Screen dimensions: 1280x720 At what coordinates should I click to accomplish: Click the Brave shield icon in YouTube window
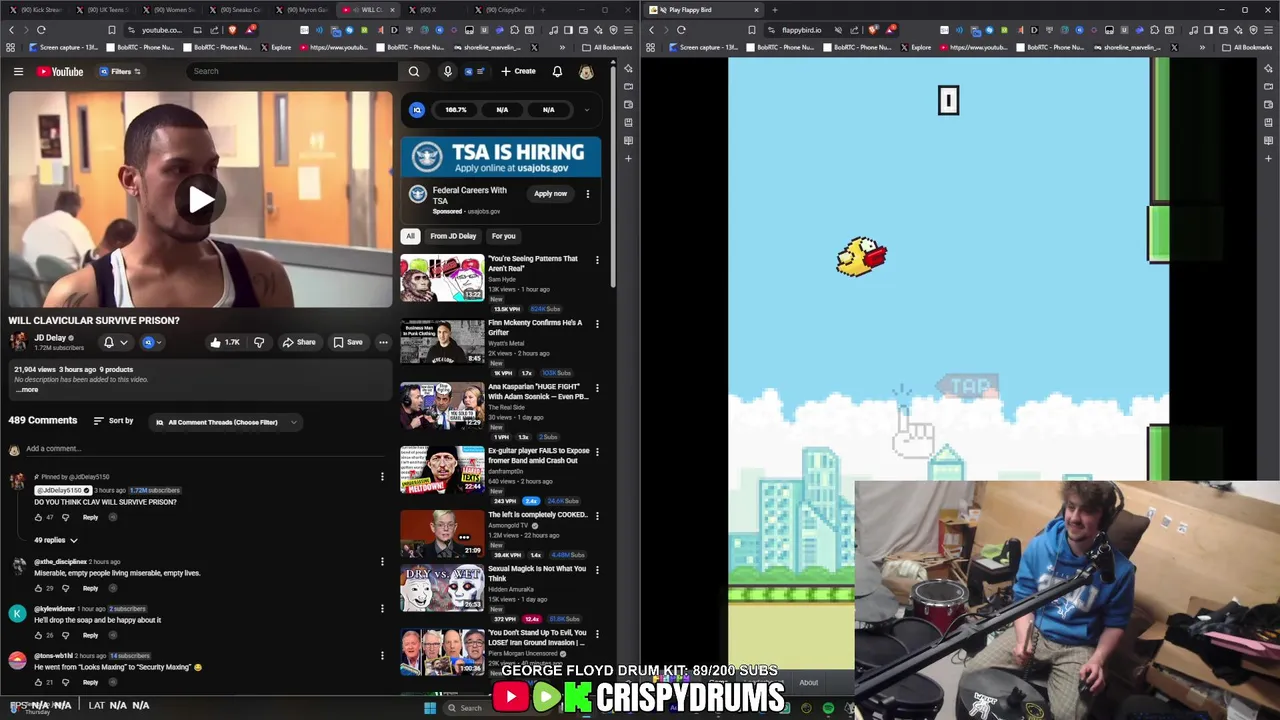tap(232, 30)
